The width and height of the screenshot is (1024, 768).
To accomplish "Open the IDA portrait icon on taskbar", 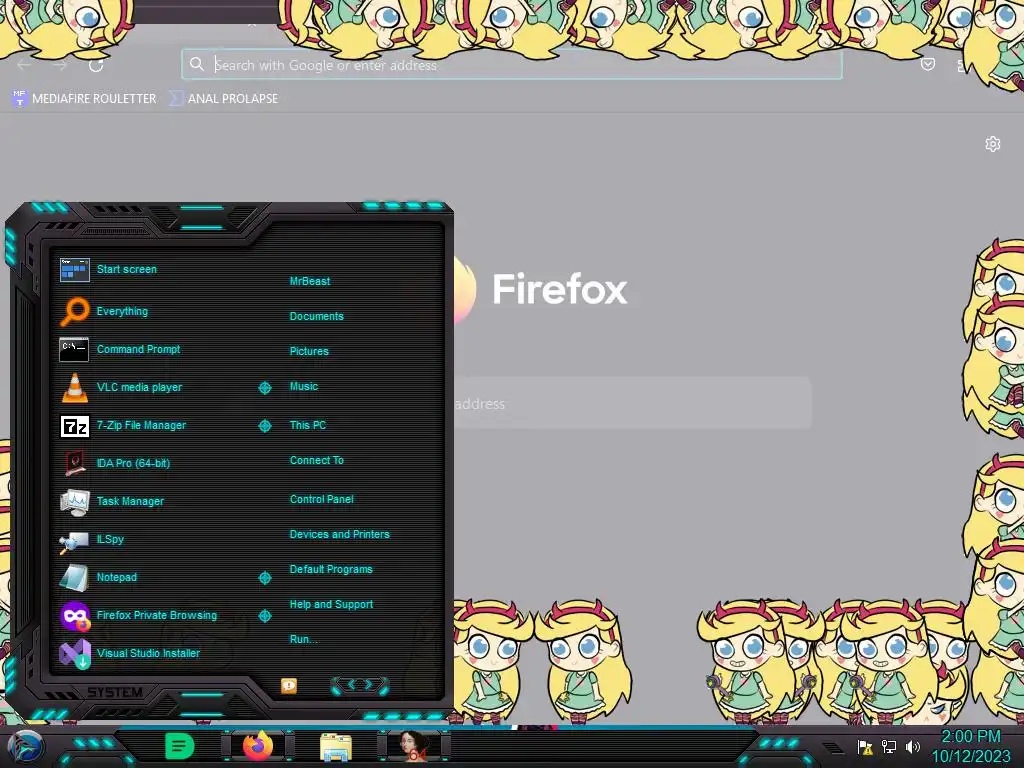I will pyautogui.click(x=413, y=746).
